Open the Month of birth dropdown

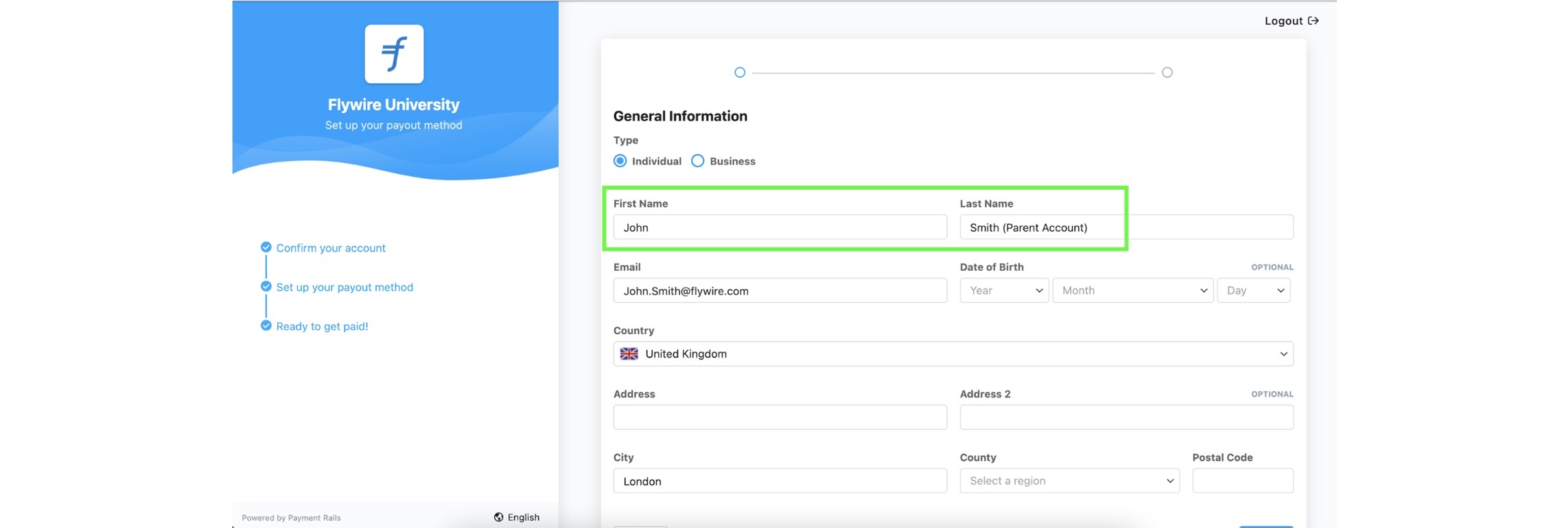1132,290
